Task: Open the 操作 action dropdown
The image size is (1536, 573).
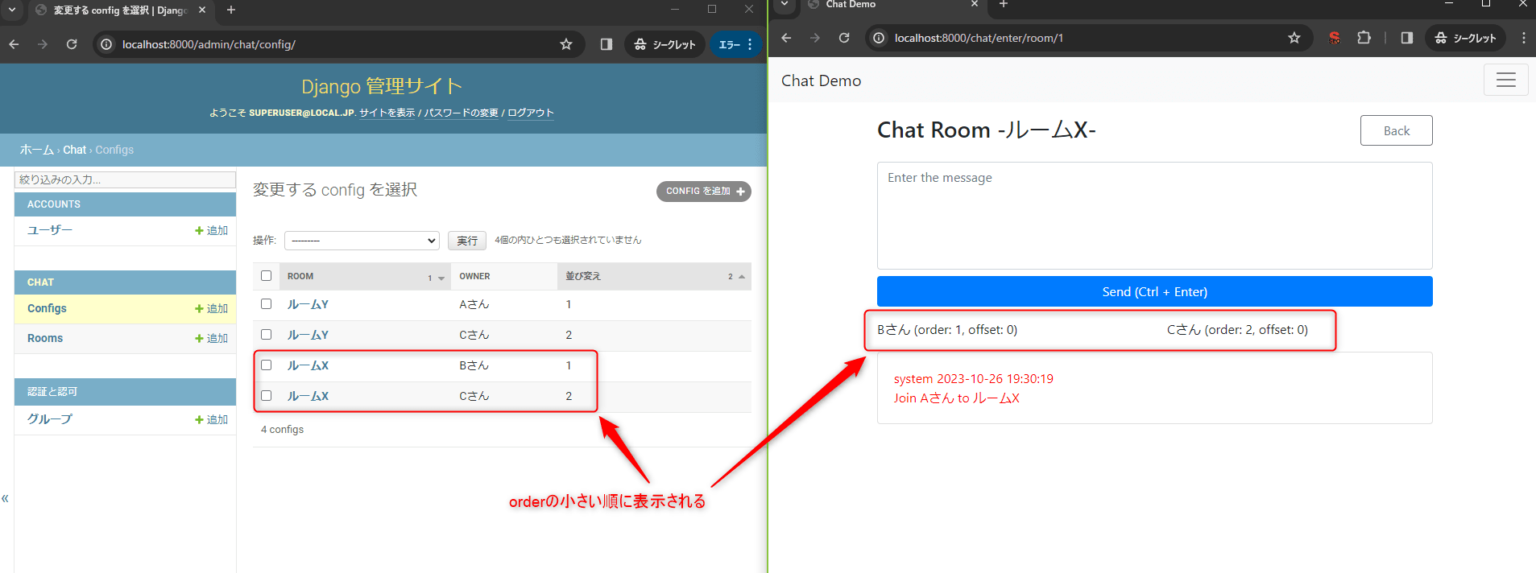Action: pyautogui.click(x=362, y=240)
